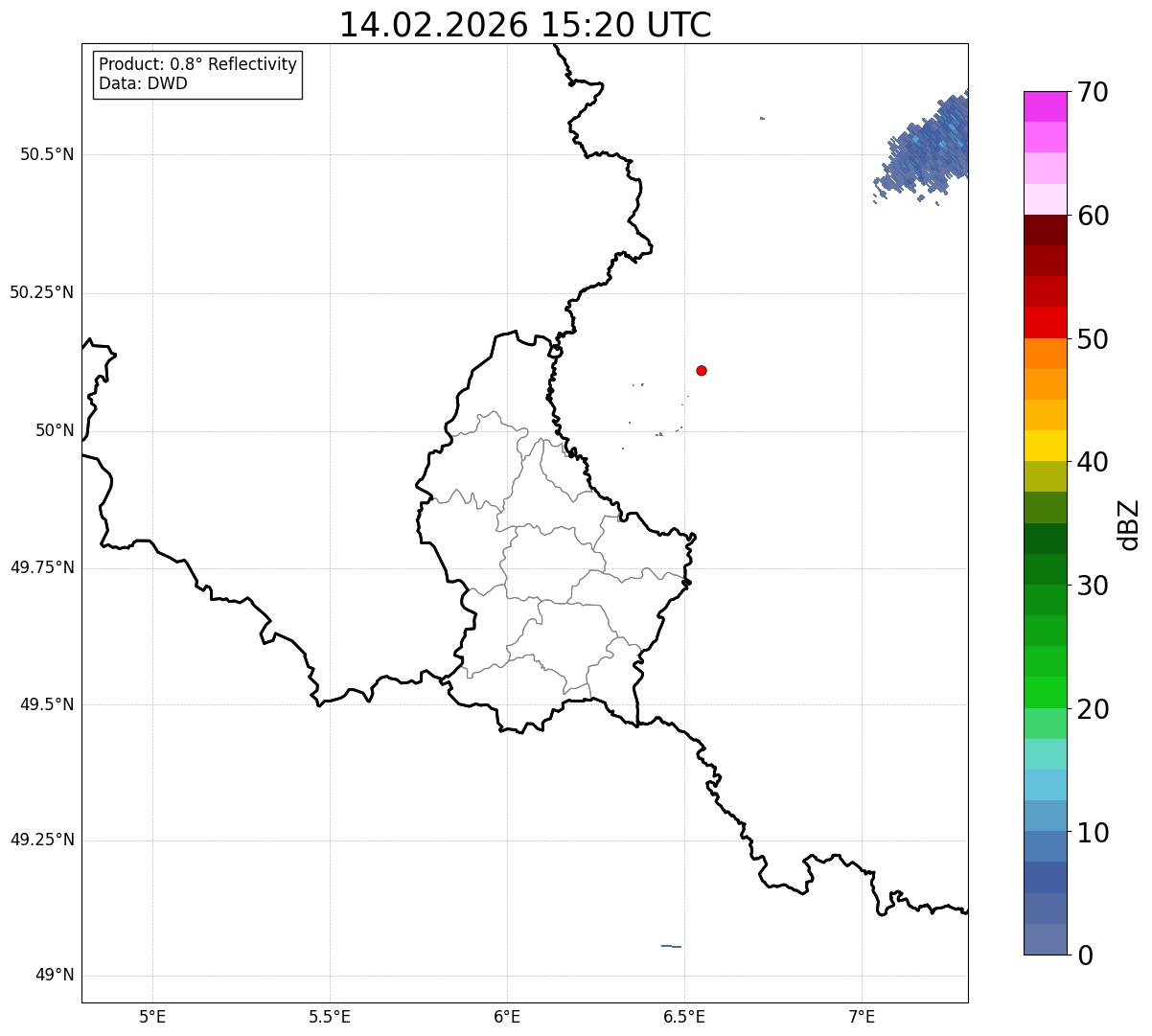Click the colorbar tick label "30"
This screenshot has width=1152, height=1036.
(1093, 587)
